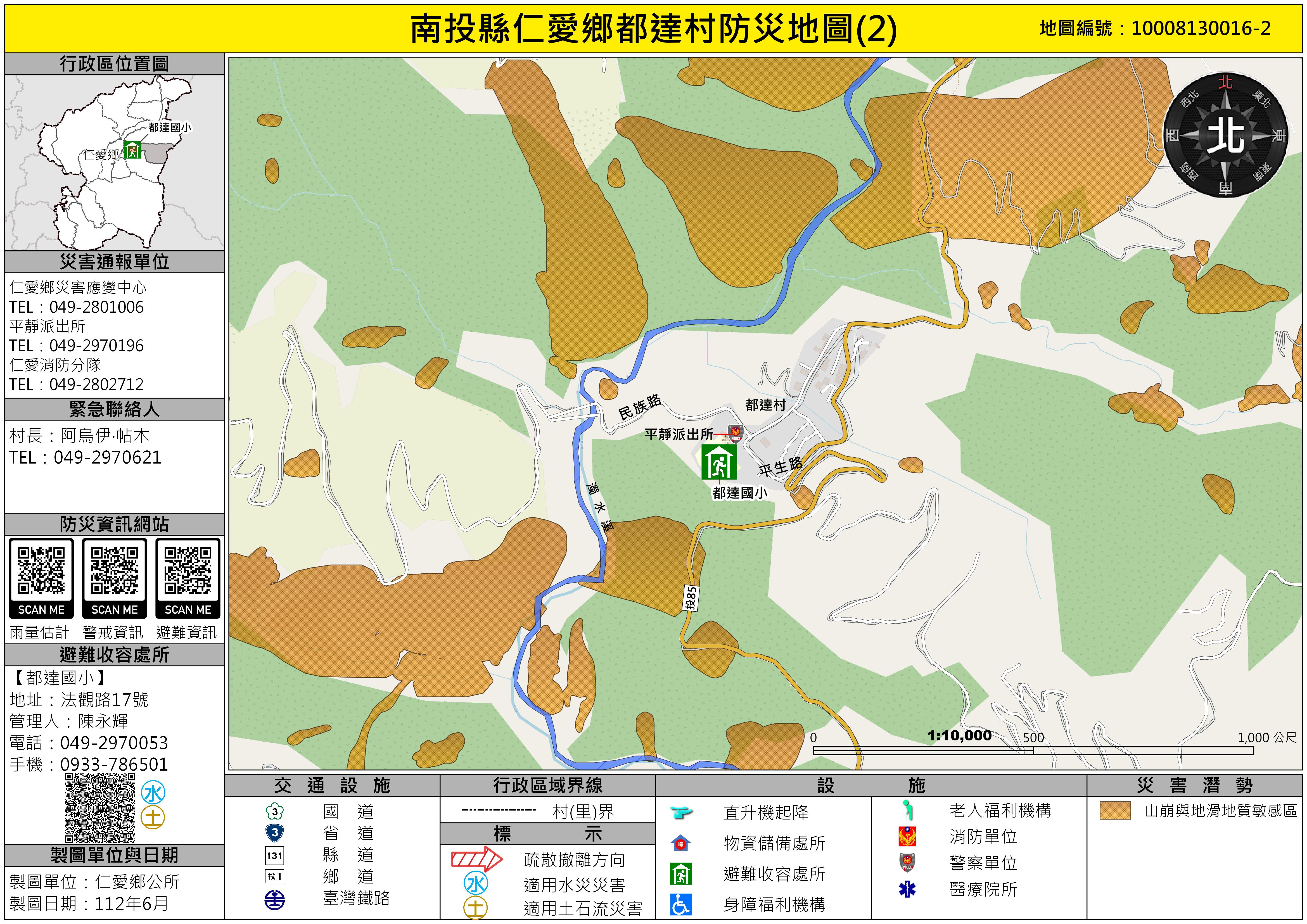Click the Taiwan Railway legend symbol
Image resolution: width=1307 pixels, height=924 pixels.
[274, 900]
